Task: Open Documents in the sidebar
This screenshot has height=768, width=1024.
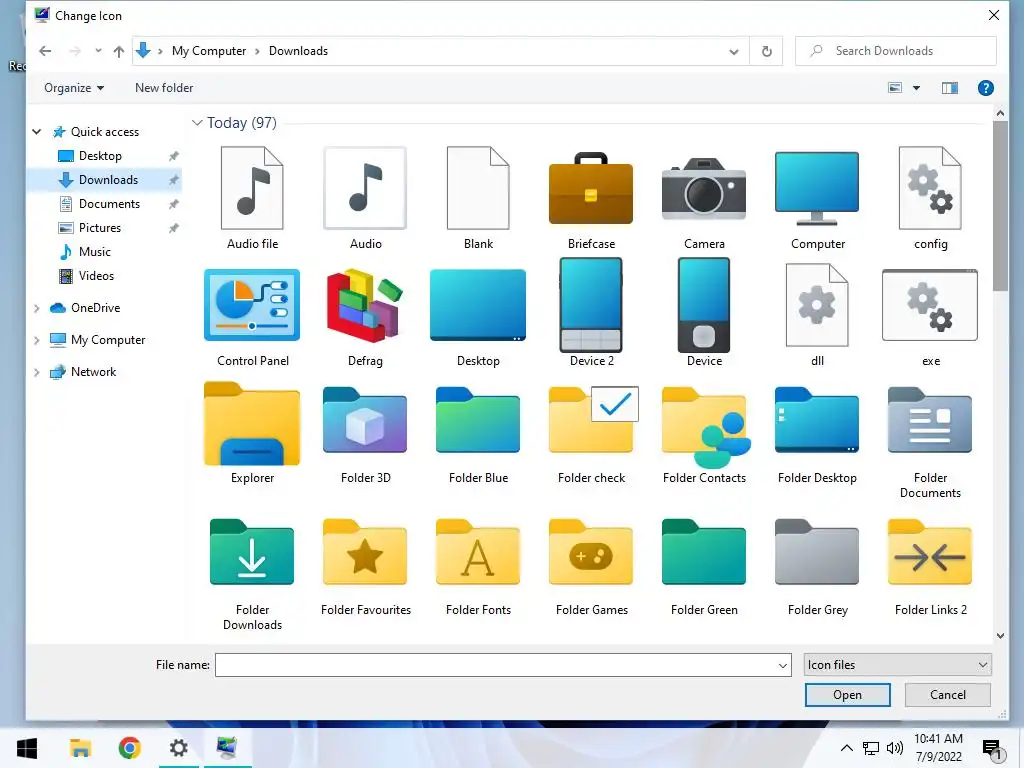Action: pos(109,204)
